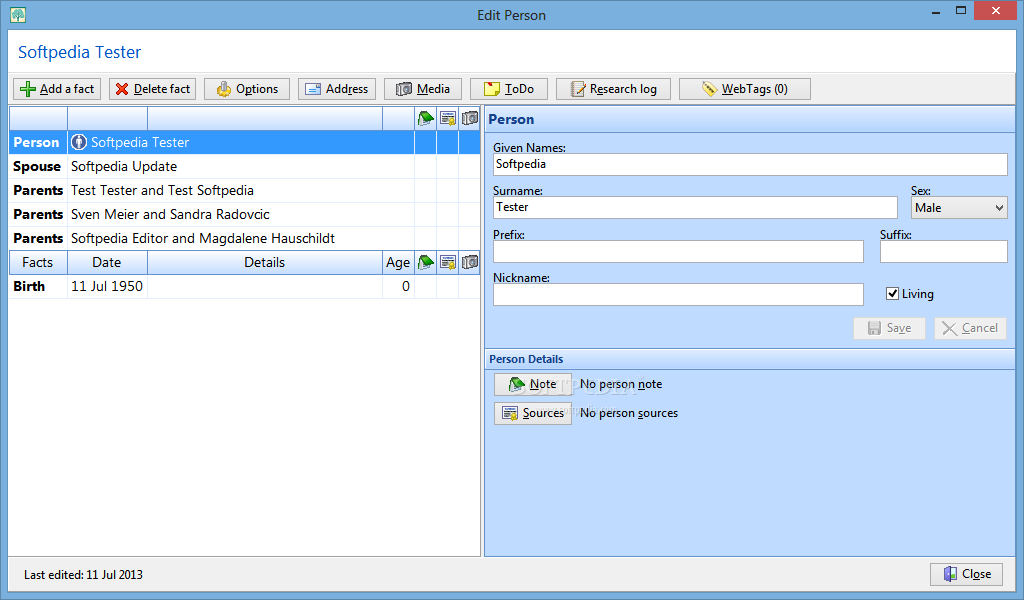
Task: Click sources icon in Facts header row
Action: pos(448,262)
